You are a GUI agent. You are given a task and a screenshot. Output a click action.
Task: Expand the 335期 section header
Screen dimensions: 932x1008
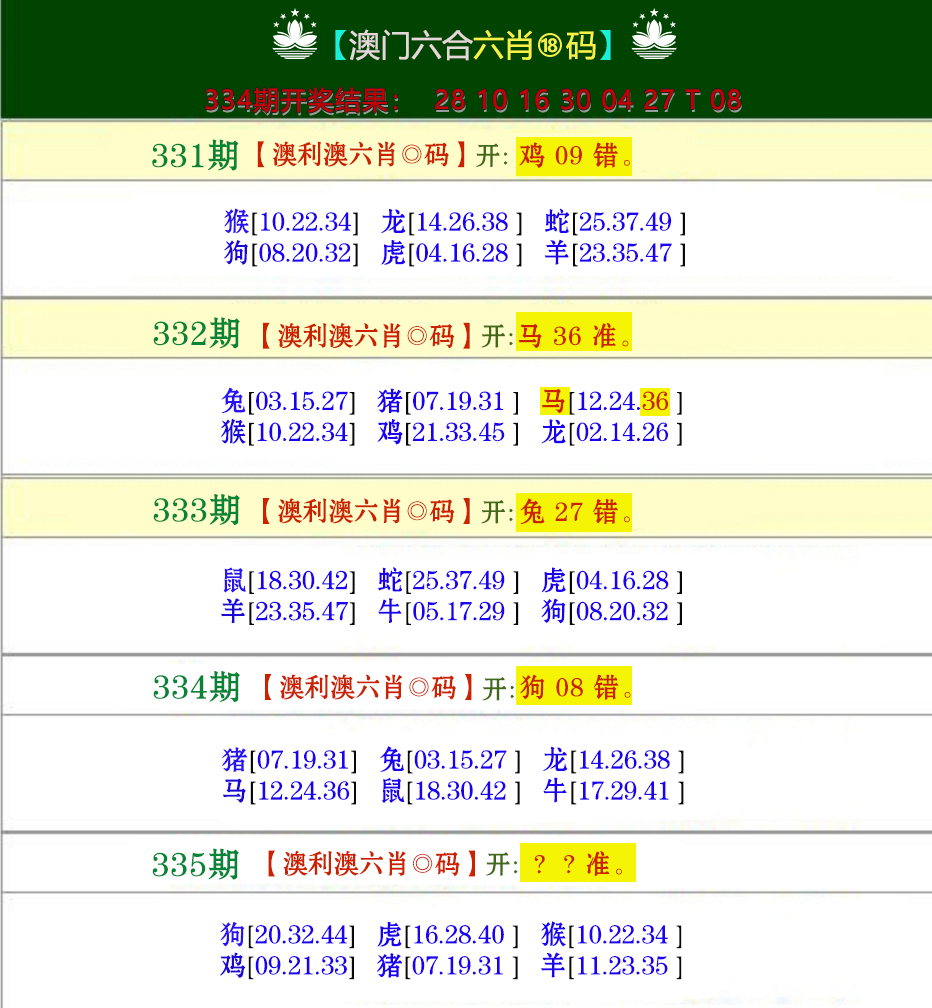197,862
